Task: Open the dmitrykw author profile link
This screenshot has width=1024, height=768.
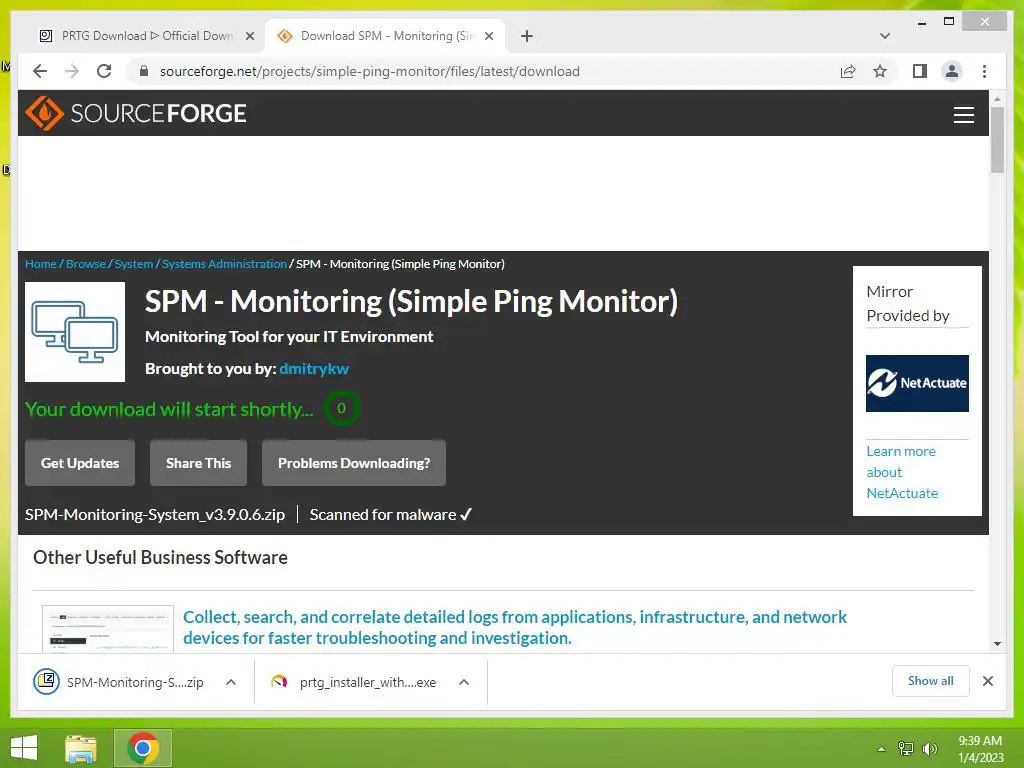Action: [314, 368]
